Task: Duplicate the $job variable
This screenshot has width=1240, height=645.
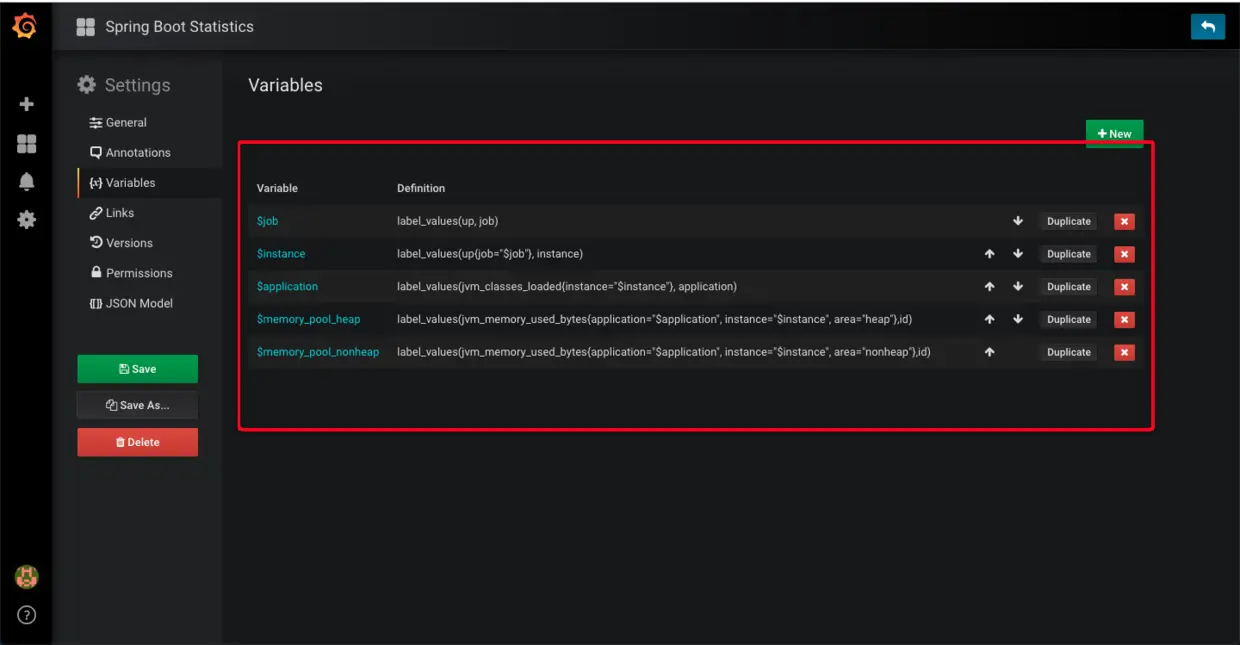Action: [x=1068, y=222]
